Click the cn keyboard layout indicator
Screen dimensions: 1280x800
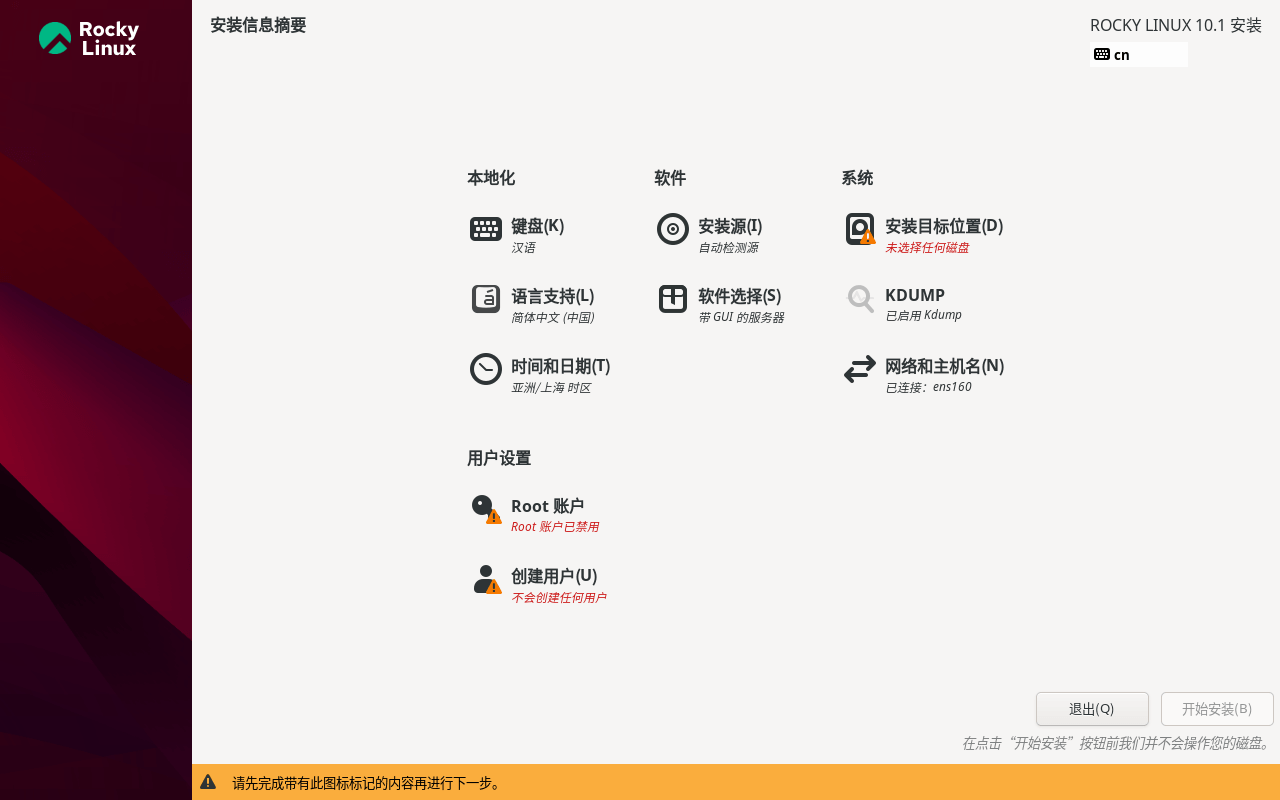(x=1139, y=54)
